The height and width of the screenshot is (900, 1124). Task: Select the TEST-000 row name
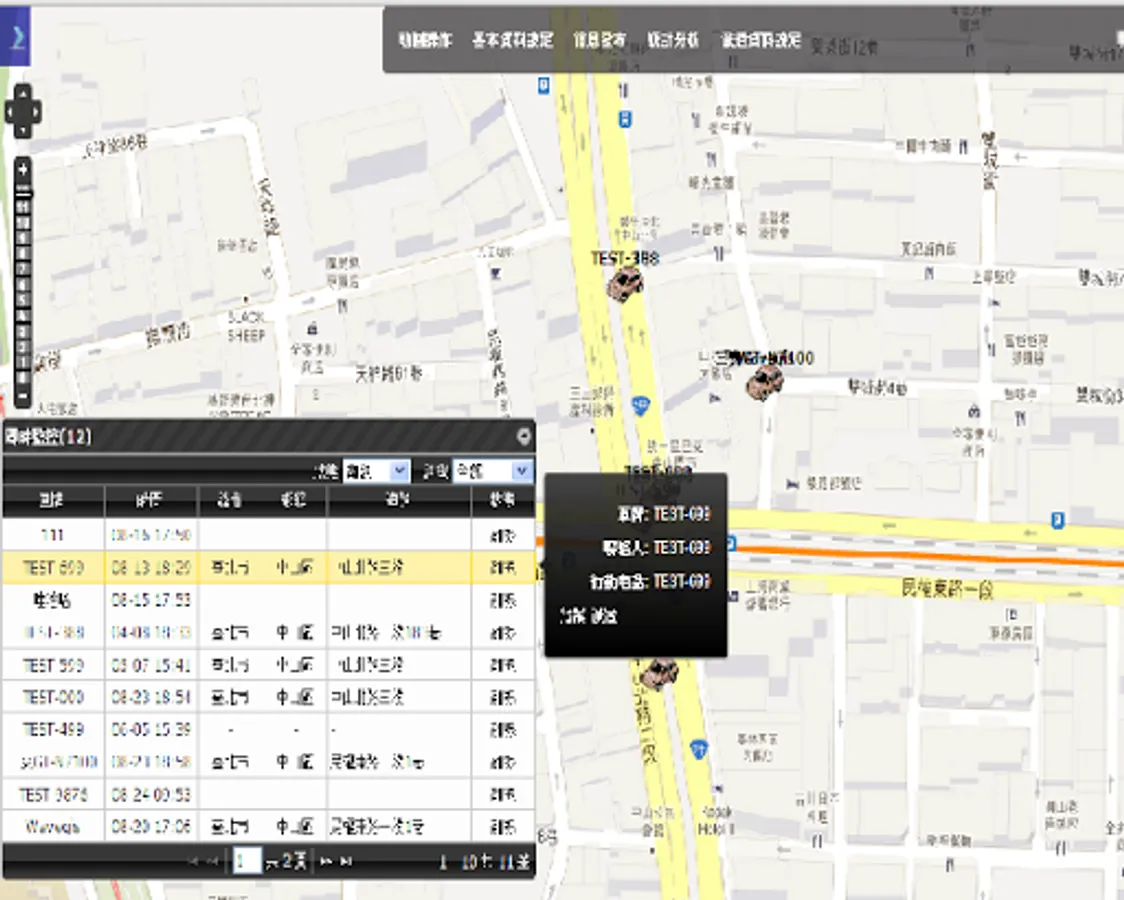pyautogui.click(x=53, y=697)
